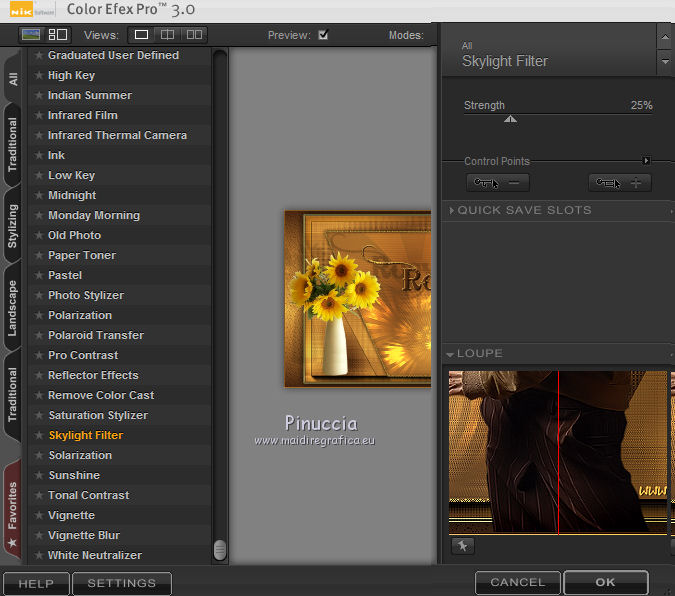Screen dimensions: 675x596
Task: Click the red split line in loupe
Action: (x=558, y=453)
